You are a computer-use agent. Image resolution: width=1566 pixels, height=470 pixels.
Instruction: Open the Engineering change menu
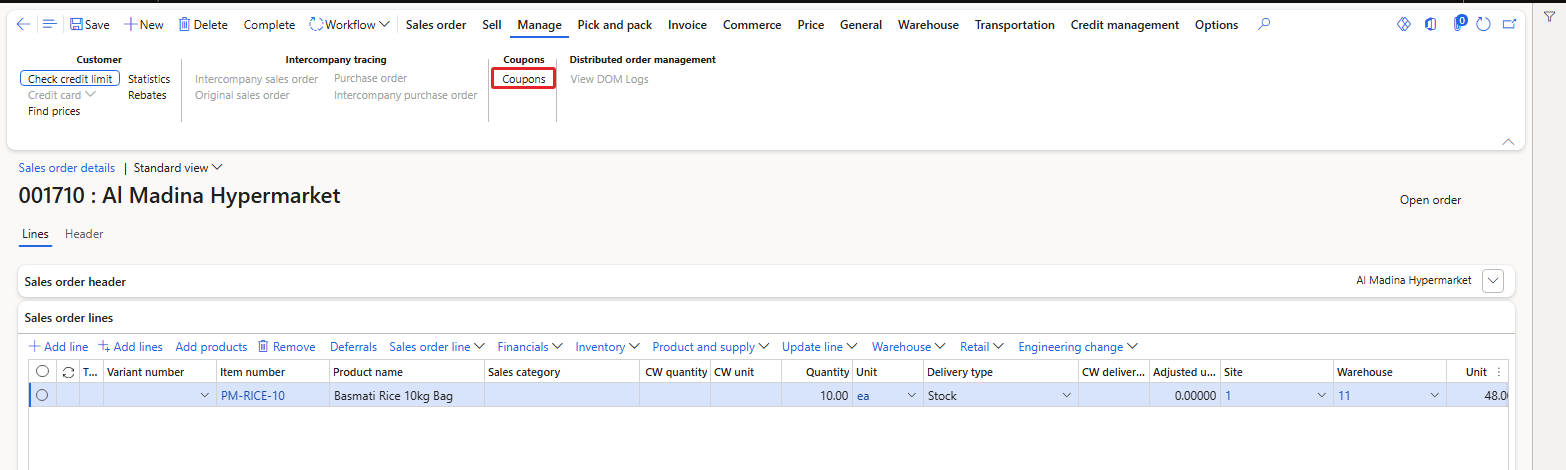pyautogui.click(x=1078, y=347)
